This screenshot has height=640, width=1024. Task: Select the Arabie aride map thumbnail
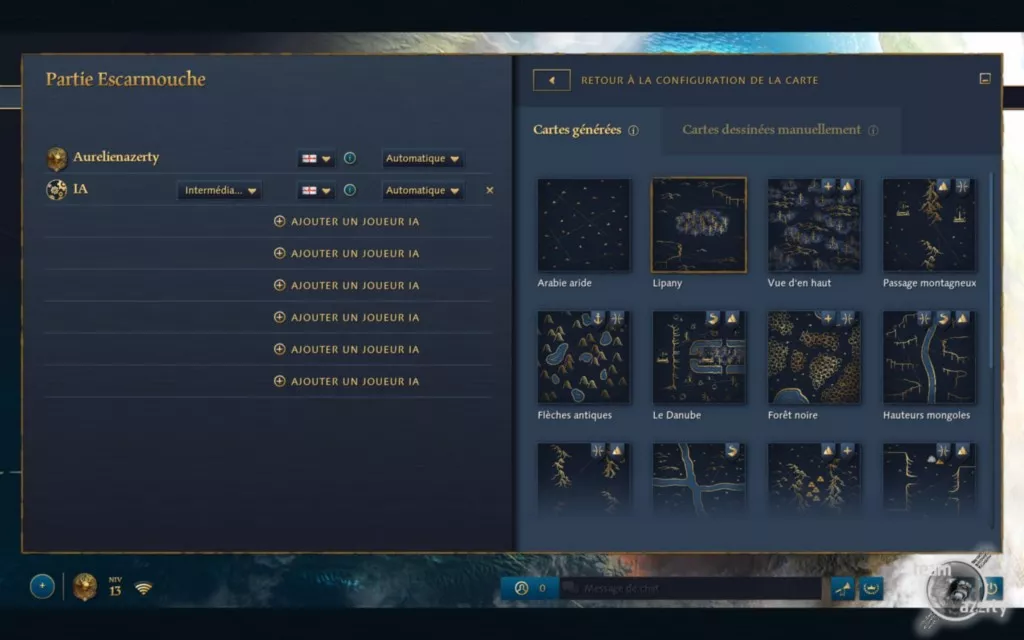point(584,225)
